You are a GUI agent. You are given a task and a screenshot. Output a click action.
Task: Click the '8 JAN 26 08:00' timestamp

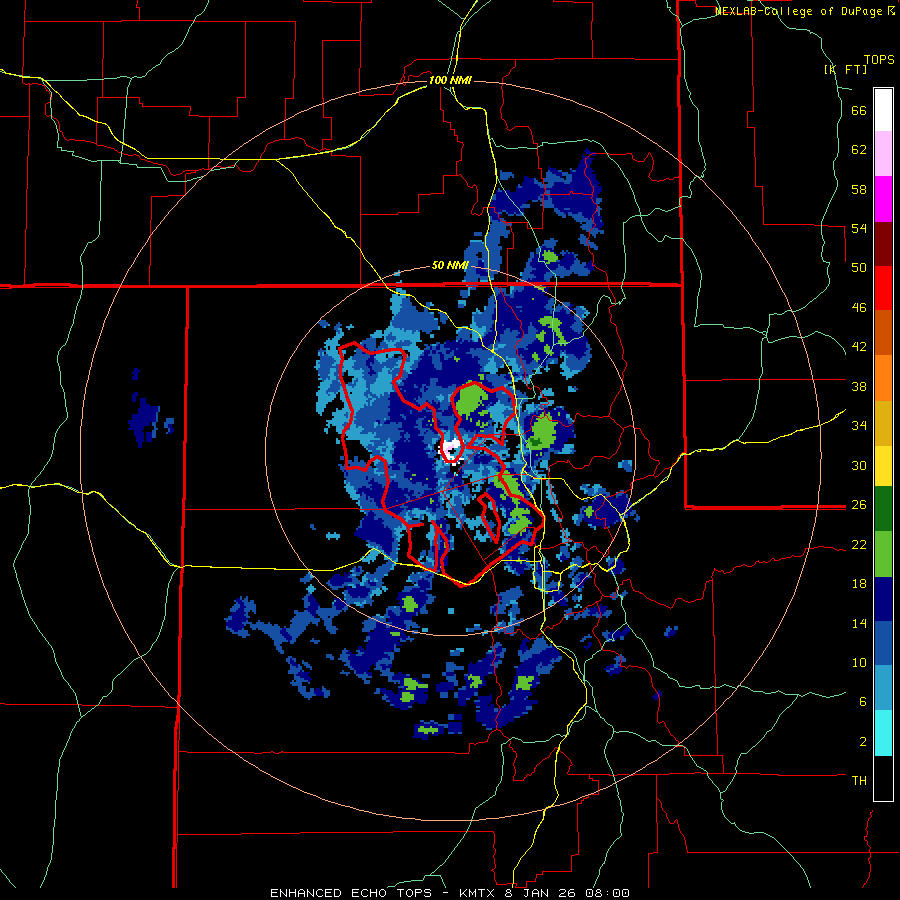[x=567, y=893]
